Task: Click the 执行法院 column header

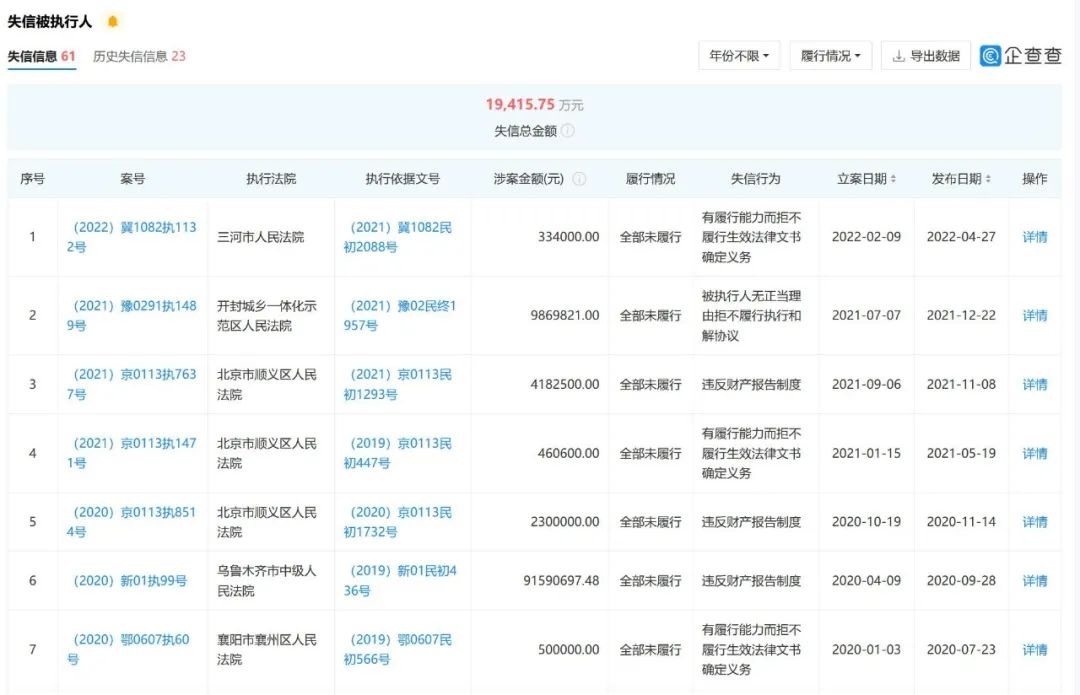Action: [x=271, y=179]
